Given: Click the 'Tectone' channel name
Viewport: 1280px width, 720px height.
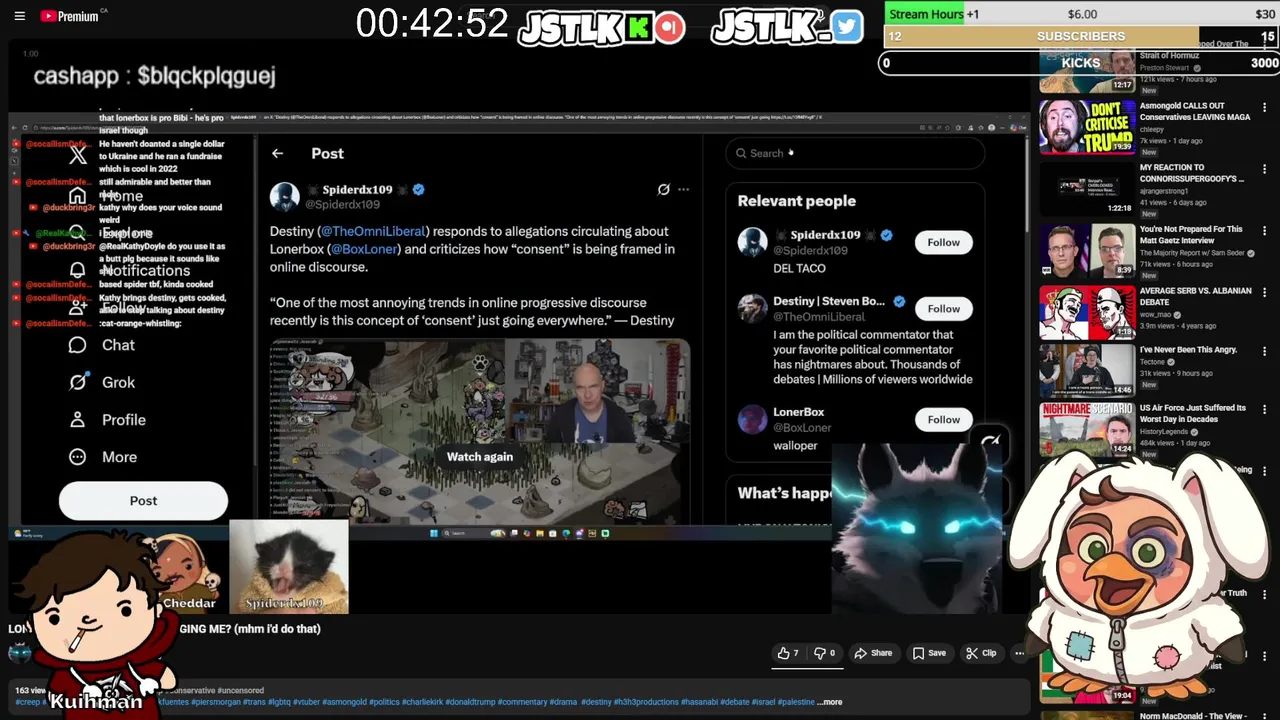Looking at the screenshot, I should coord(1152,362).
